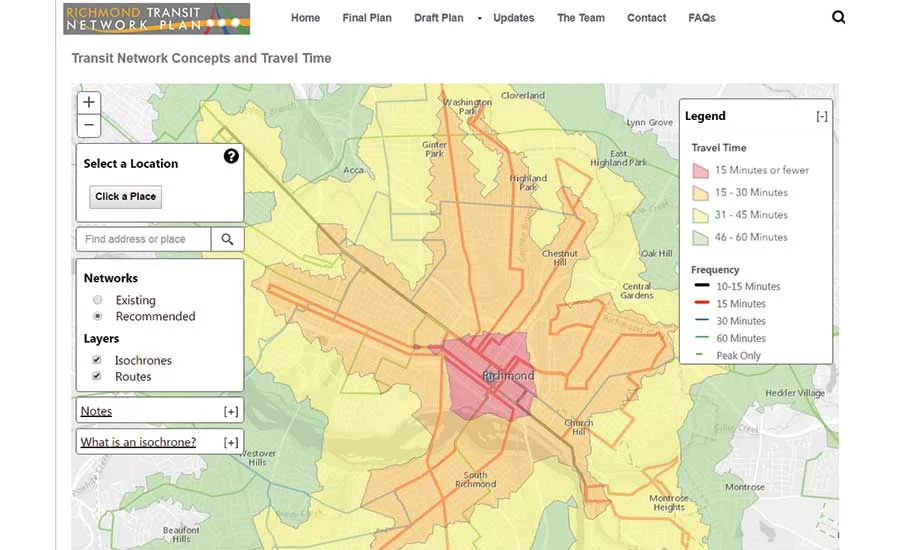This screenshot has width=900, height=550.
Task: Open the site search magnifier icon
Action: 839,17
